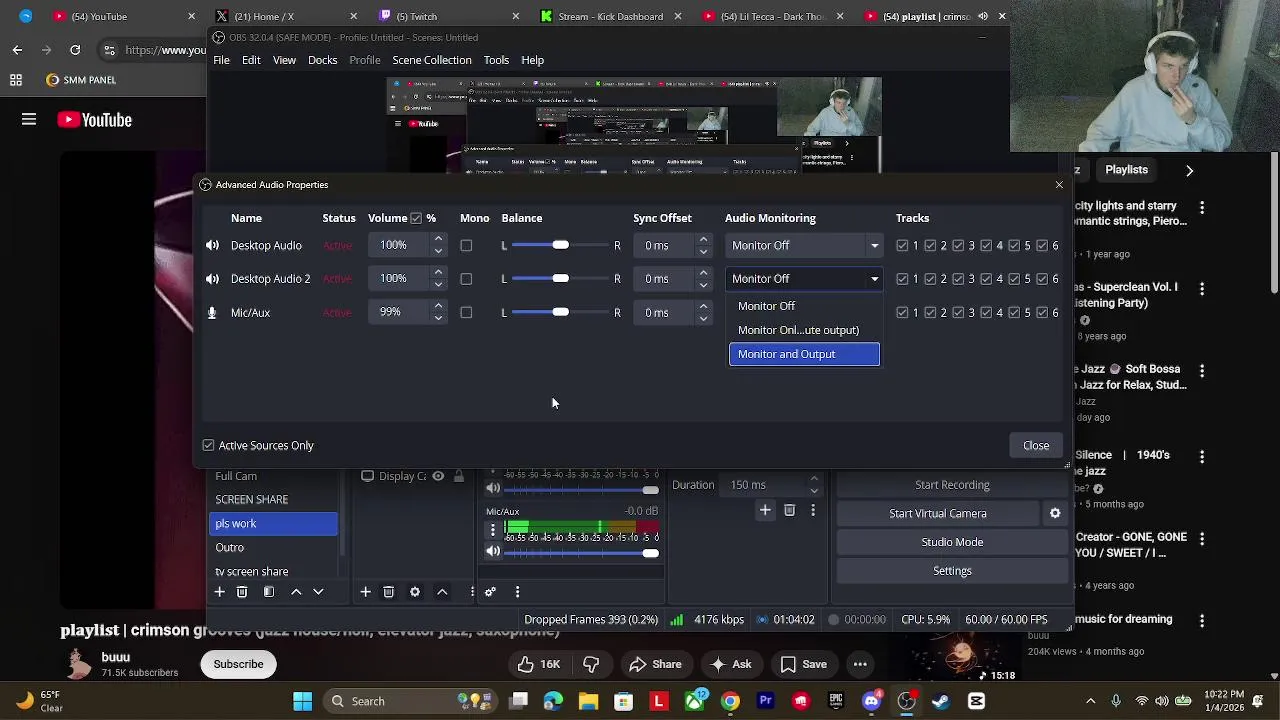Click Start Virtual Camera button
Viewport: 1280px width, 720px height.
point(938,513)
